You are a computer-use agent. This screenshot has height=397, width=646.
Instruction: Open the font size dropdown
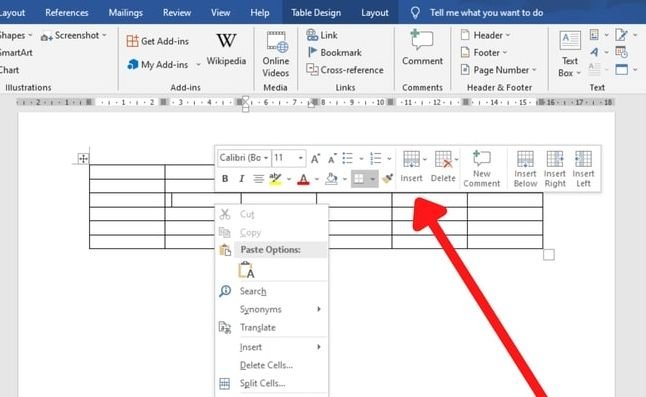[301, 158]
